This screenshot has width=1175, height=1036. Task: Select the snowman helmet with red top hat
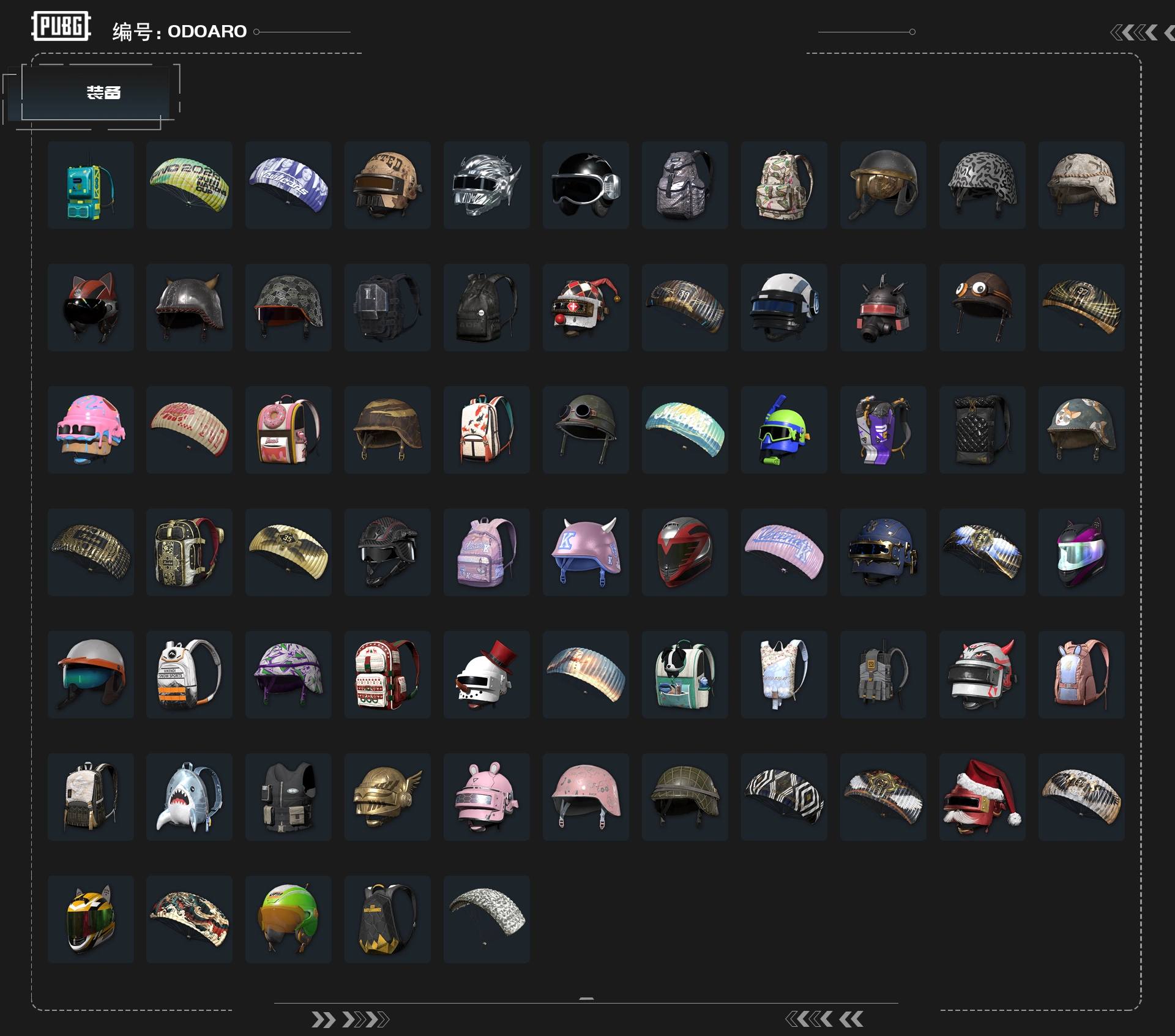point(487,674)
